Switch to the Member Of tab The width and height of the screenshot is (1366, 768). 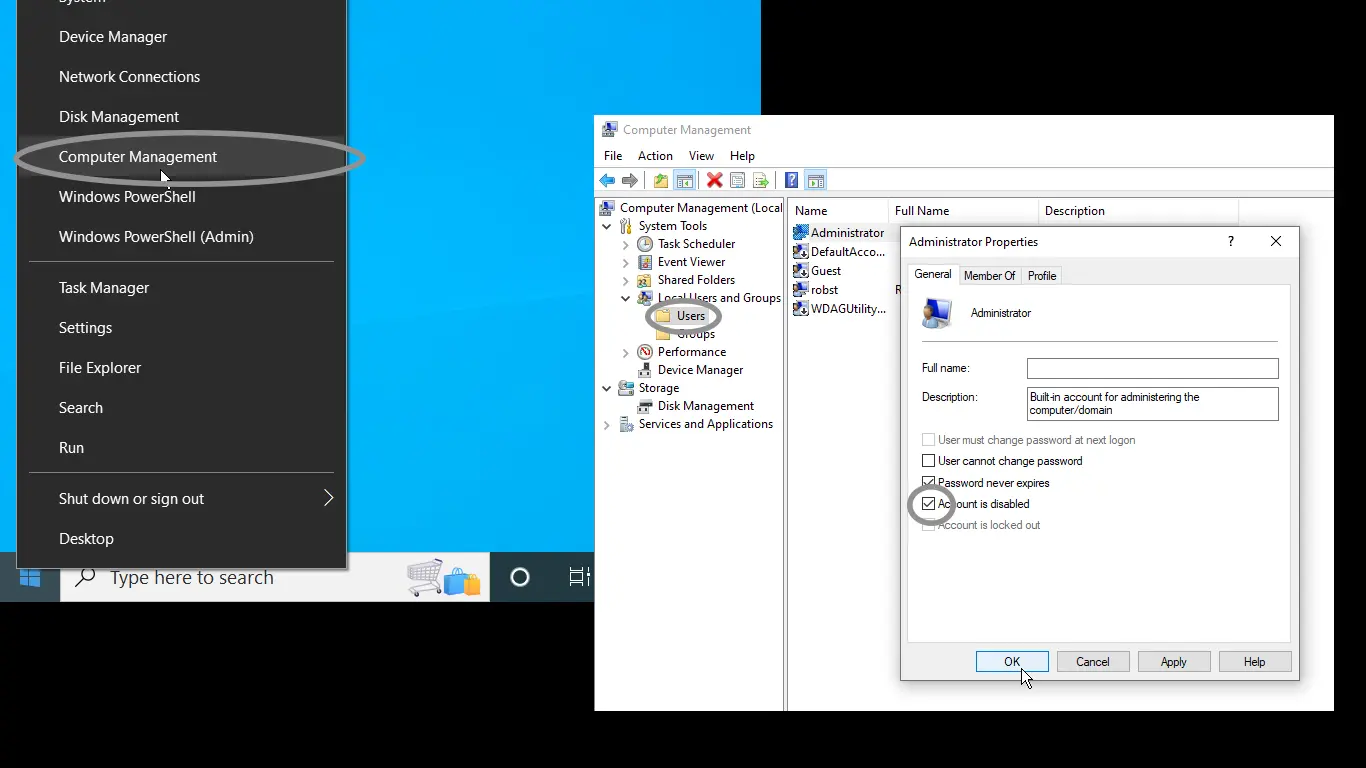click(989, 276)
